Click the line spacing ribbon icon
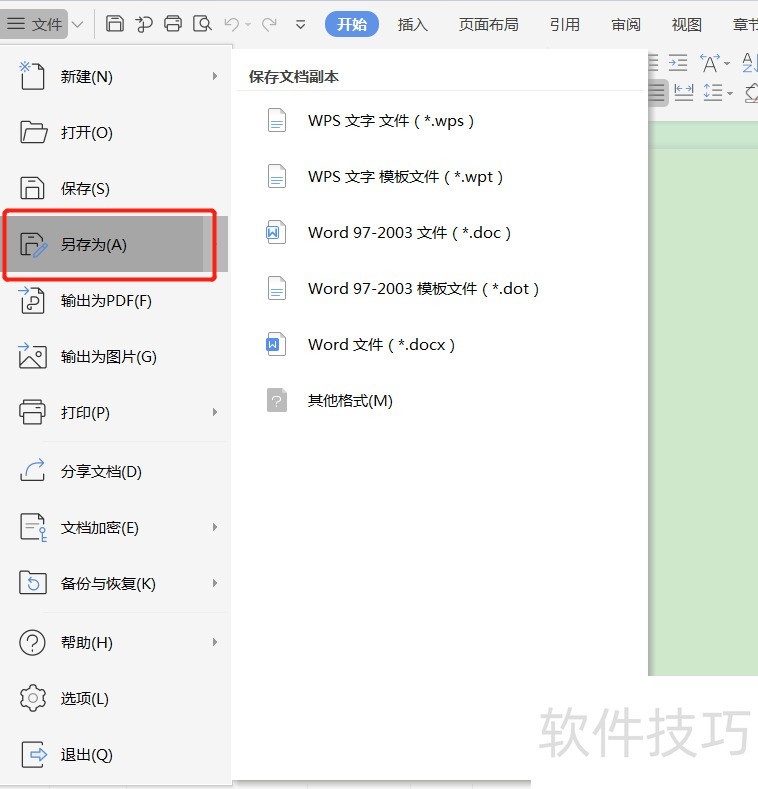This screenshot has height=789, width=758. pyautogui.click(x=713, y=93)
